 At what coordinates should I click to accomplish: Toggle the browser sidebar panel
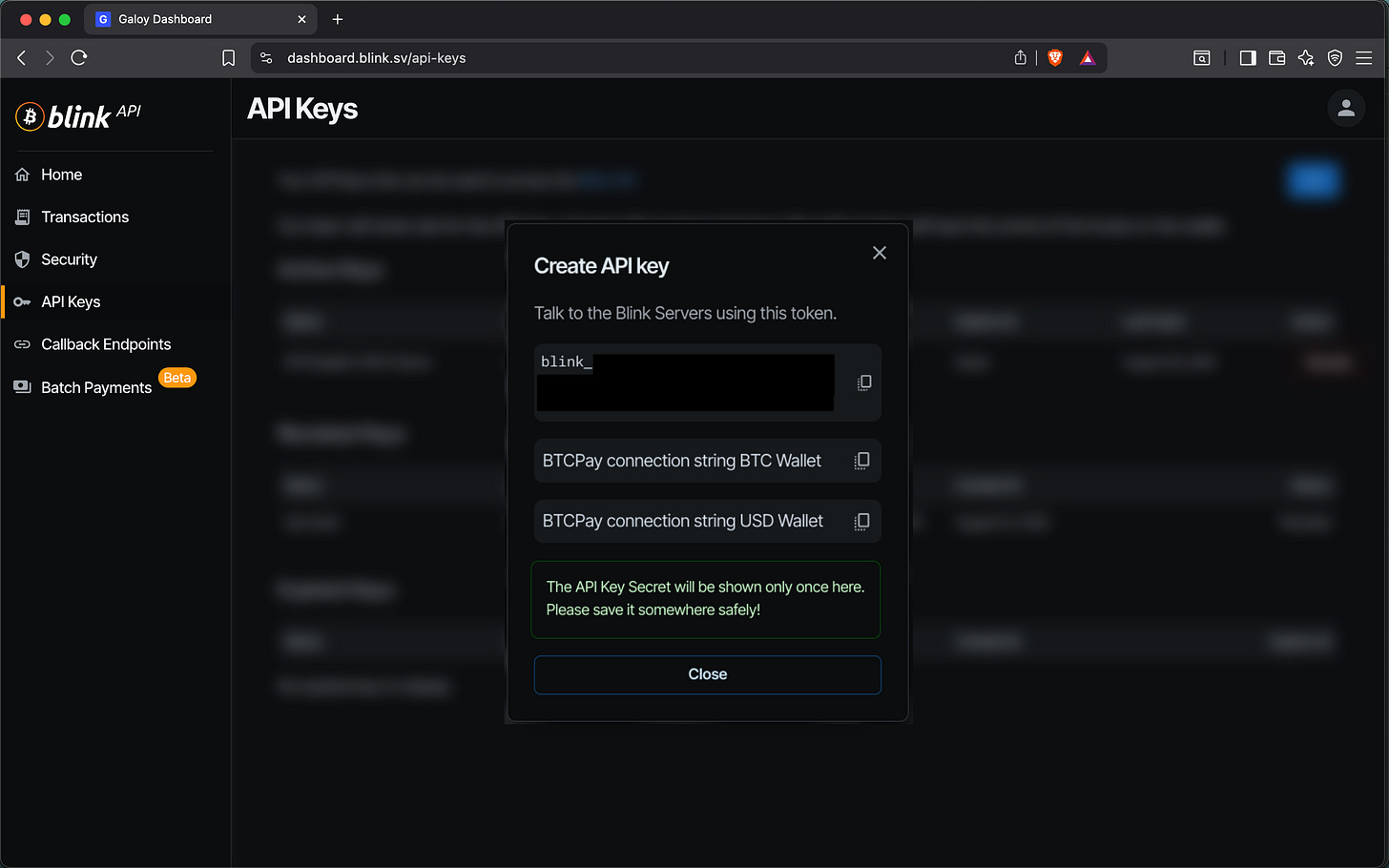pos(1248,58)
